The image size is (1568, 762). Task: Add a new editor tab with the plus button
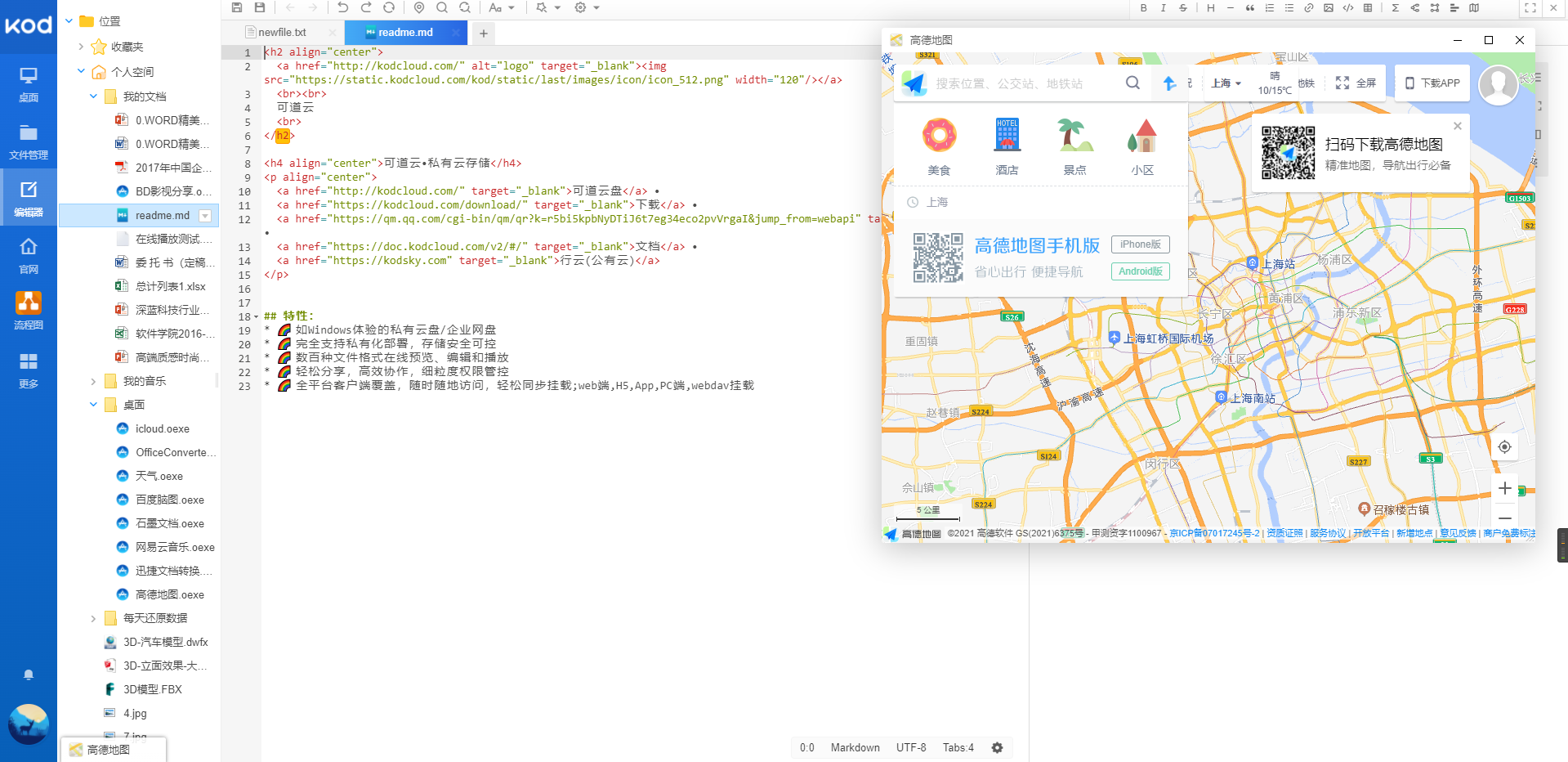pos(484,34)
